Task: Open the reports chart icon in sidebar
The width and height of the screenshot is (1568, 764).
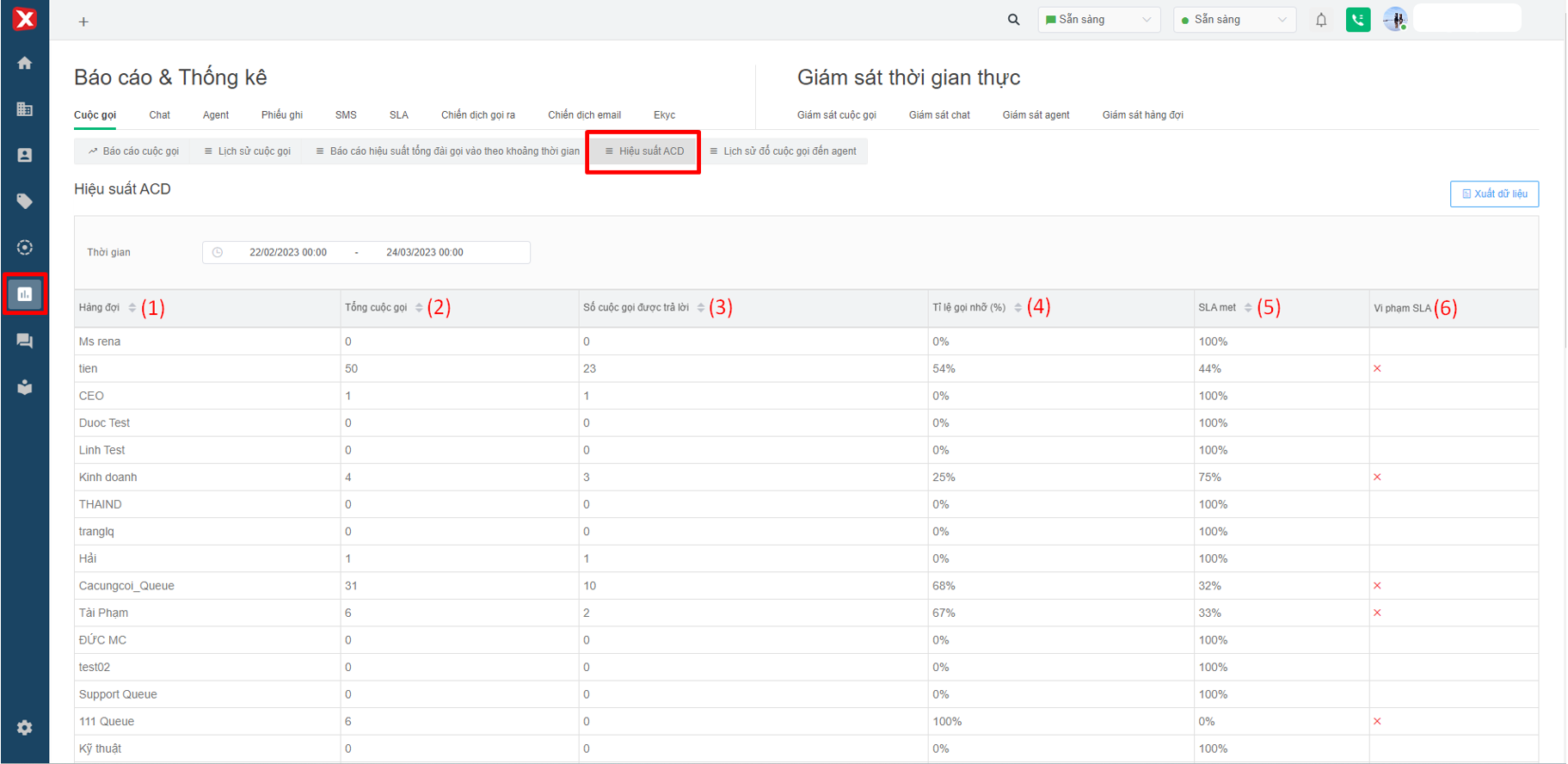Action: (25, 294)
